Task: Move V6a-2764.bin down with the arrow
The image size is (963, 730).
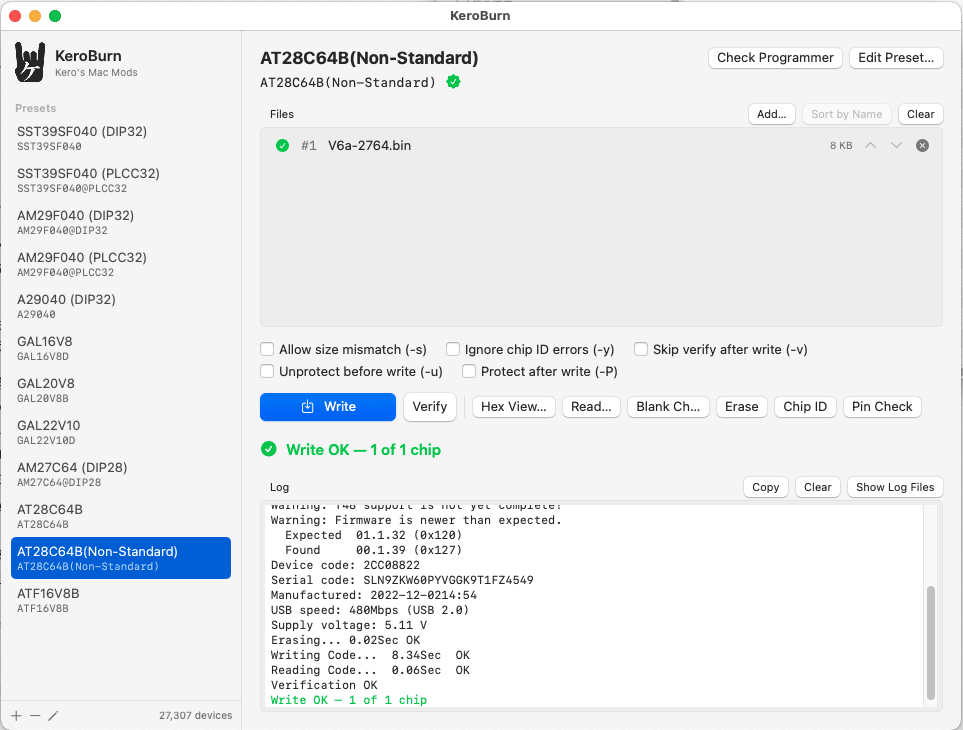Action: (x=896, y=146)
